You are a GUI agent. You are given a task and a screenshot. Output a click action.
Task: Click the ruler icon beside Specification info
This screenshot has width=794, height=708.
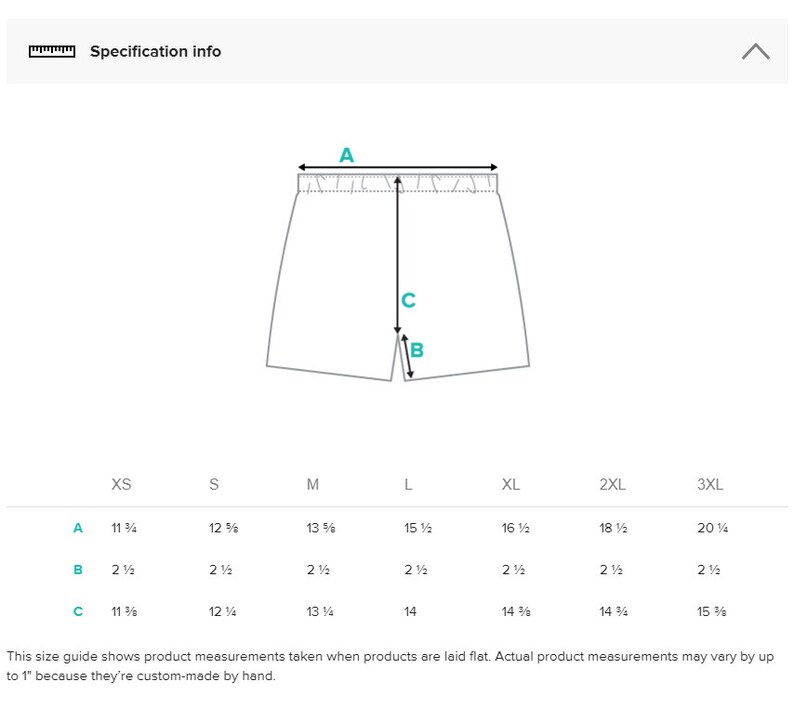(52, 51)
